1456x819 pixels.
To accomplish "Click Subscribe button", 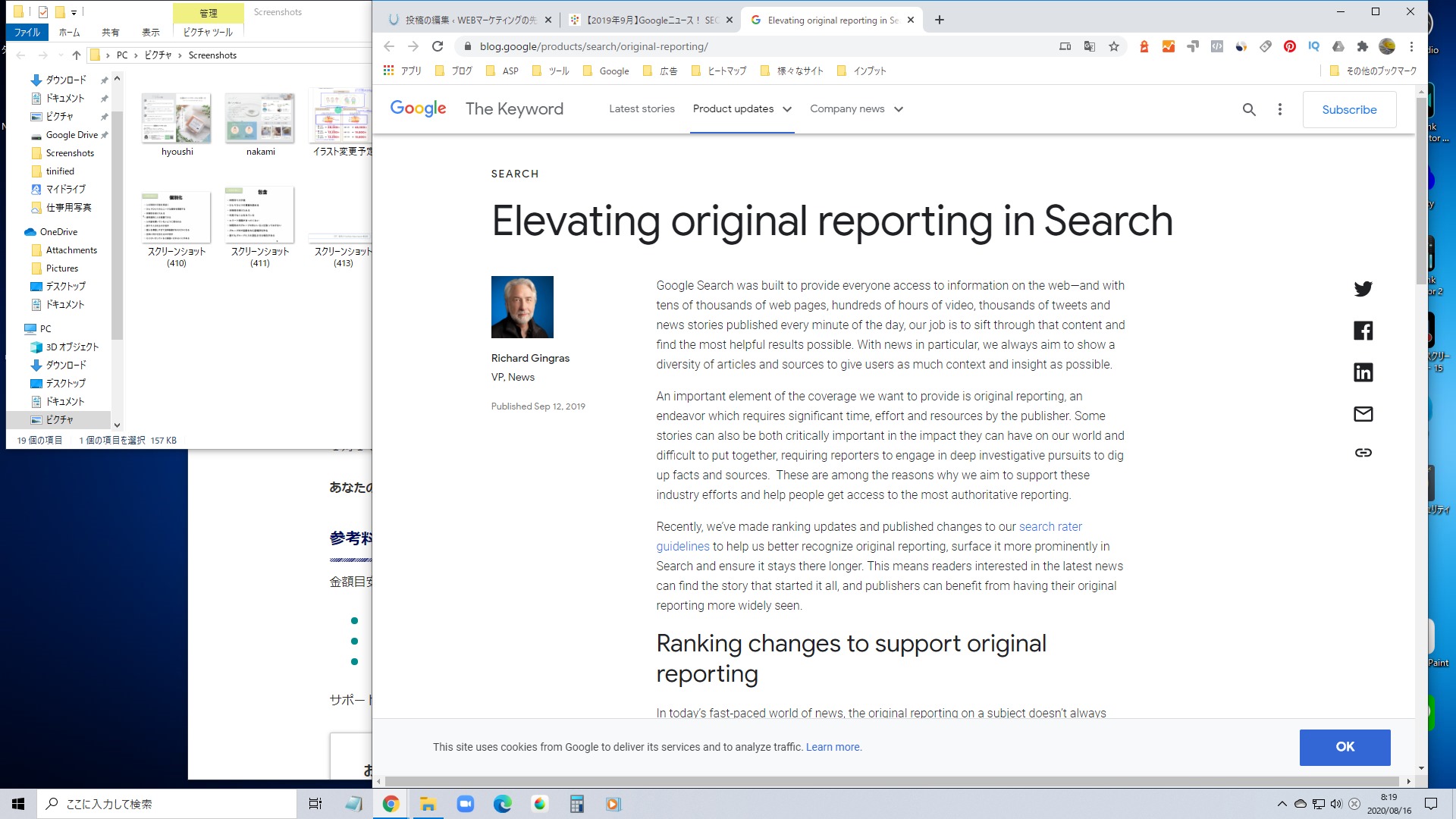I will click(1349, 109).
